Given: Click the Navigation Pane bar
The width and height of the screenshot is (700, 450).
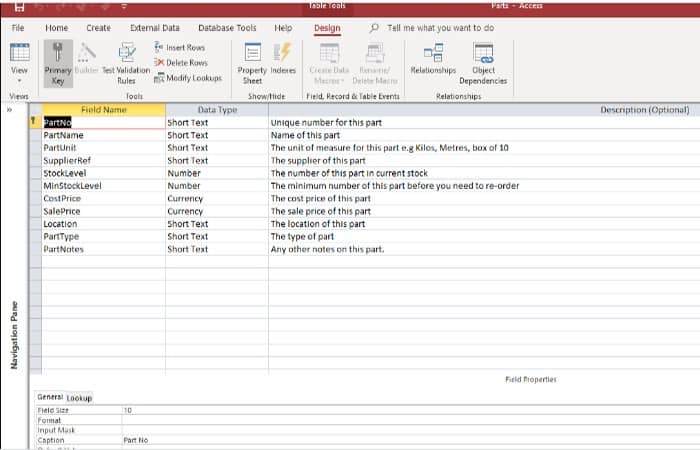Looking at the screenshot, I should (x=14, y=335).
